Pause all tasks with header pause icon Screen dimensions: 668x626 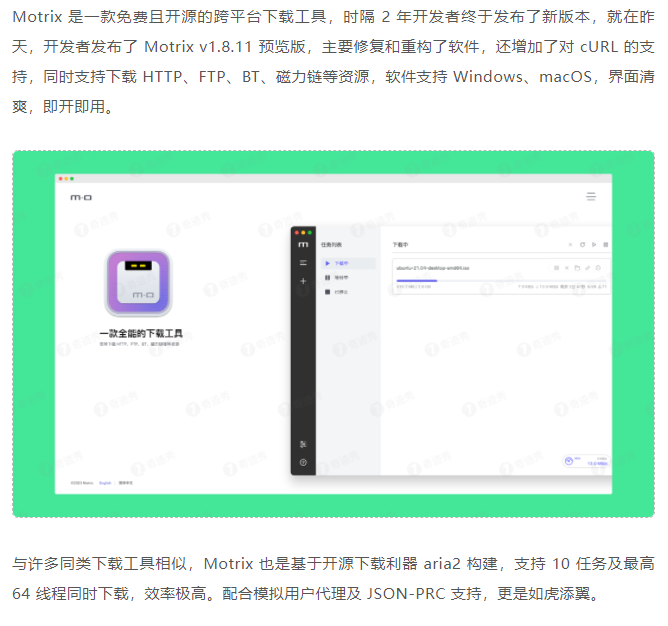pos(605,245)
